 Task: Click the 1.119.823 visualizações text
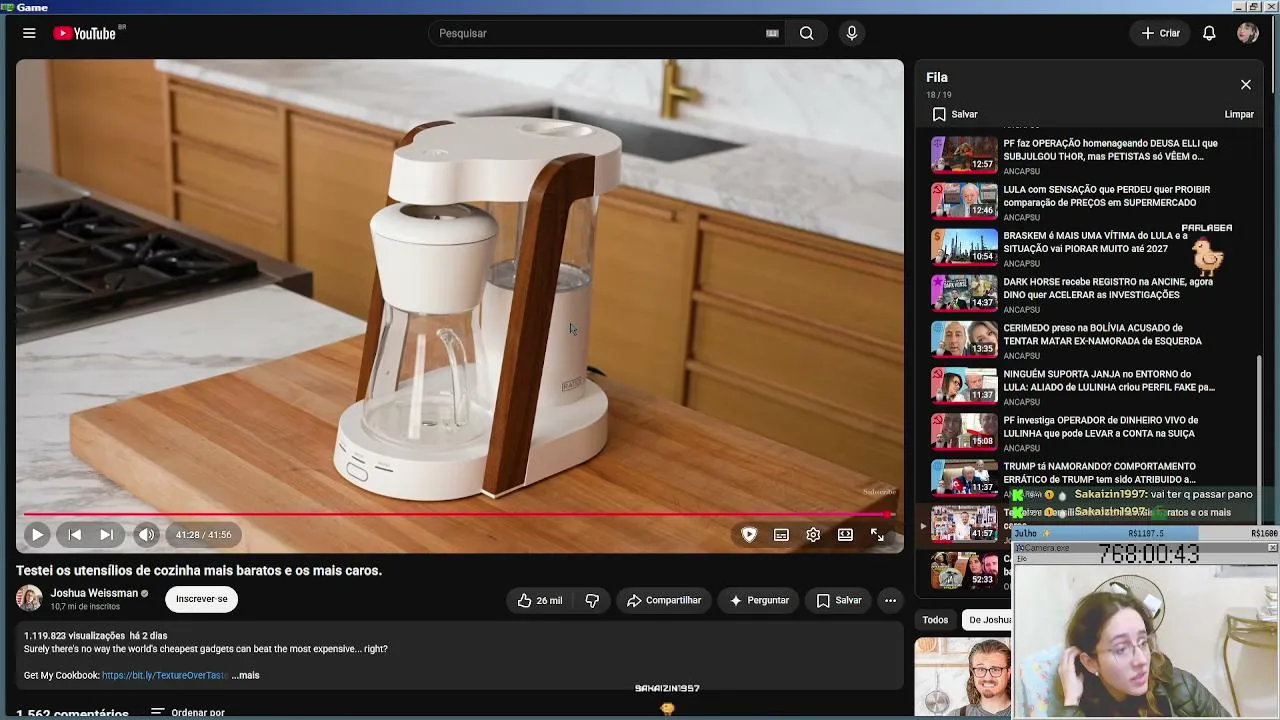pyautogui.click(x=74, y=636)
